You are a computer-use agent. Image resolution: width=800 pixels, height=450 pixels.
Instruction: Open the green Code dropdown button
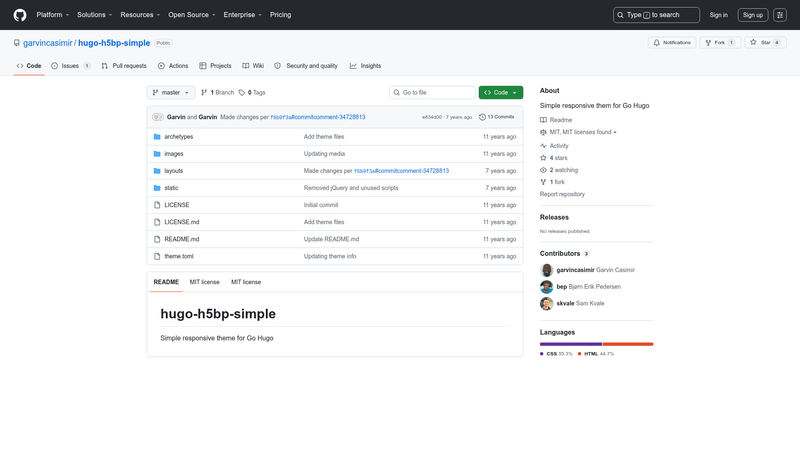click(501, 92)
